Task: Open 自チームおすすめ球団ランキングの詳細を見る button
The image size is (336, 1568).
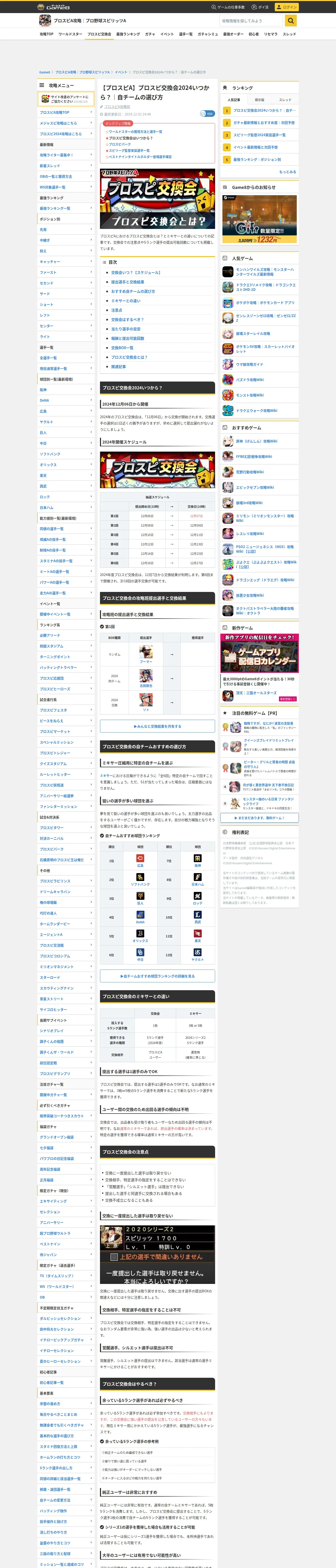Action: (157, 976)
